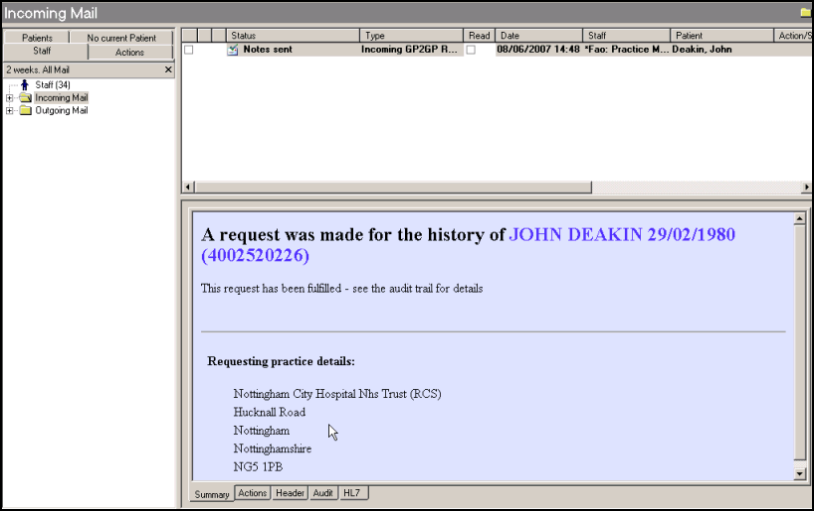Click the Staff person icon in tree

[x=25, y=85]
